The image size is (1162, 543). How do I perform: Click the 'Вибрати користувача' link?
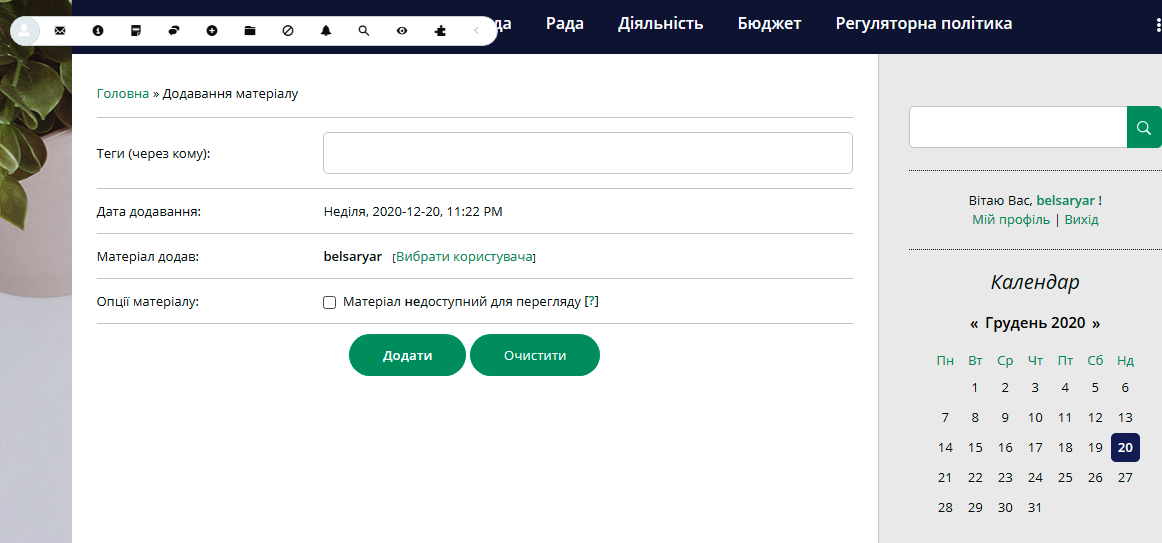coord(464,257)
